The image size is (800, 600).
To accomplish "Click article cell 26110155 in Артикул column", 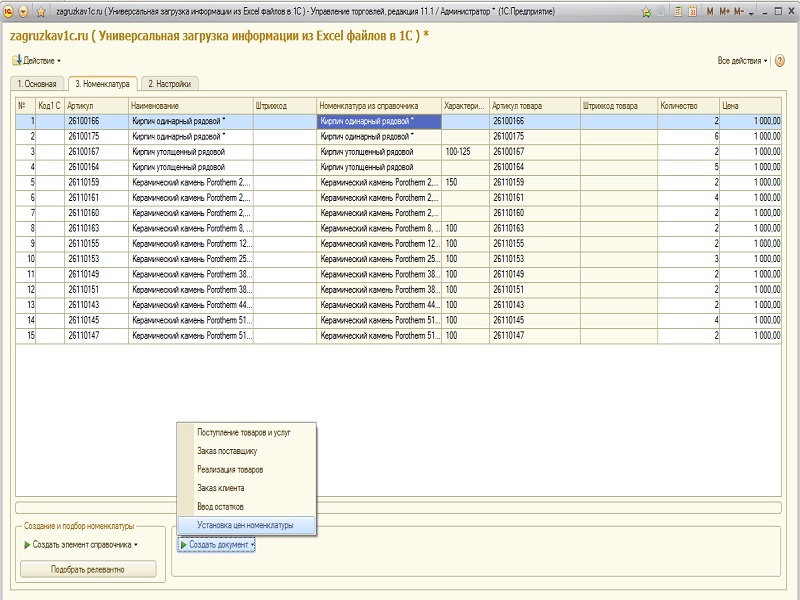I will pos(96,244).
